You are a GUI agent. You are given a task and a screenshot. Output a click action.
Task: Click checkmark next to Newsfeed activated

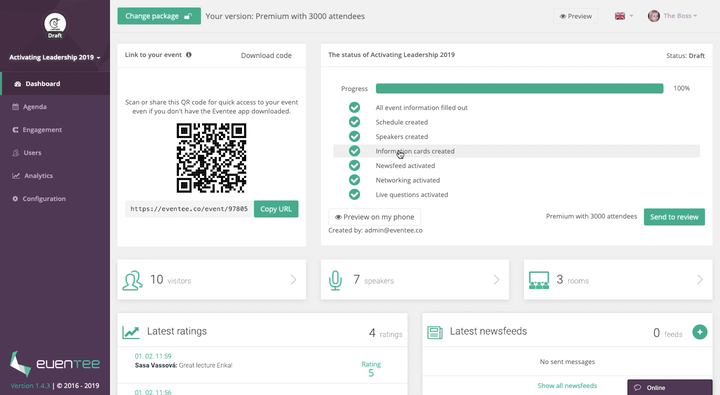point(354,165)
